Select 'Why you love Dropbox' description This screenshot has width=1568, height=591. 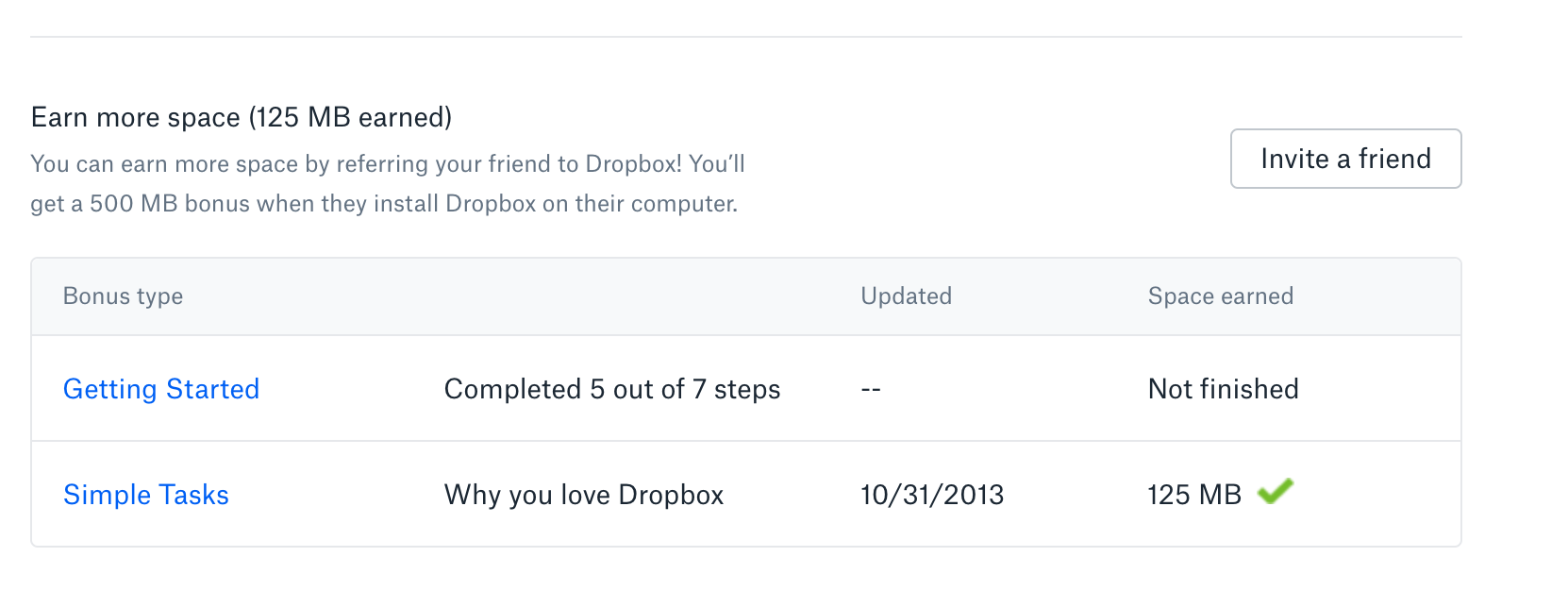point(584,495)
